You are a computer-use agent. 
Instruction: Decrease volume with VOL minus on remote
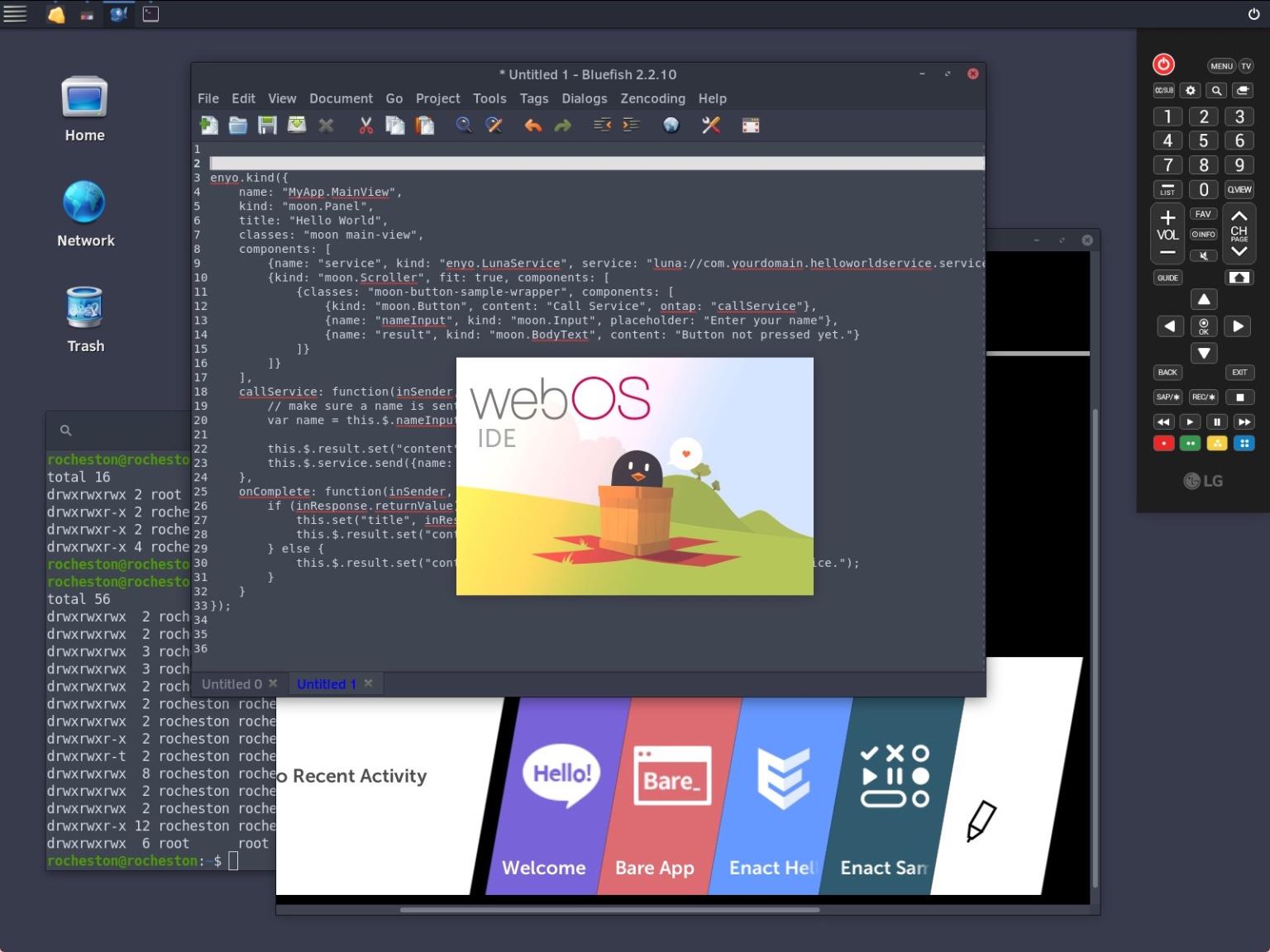(x=1167, y=252)
